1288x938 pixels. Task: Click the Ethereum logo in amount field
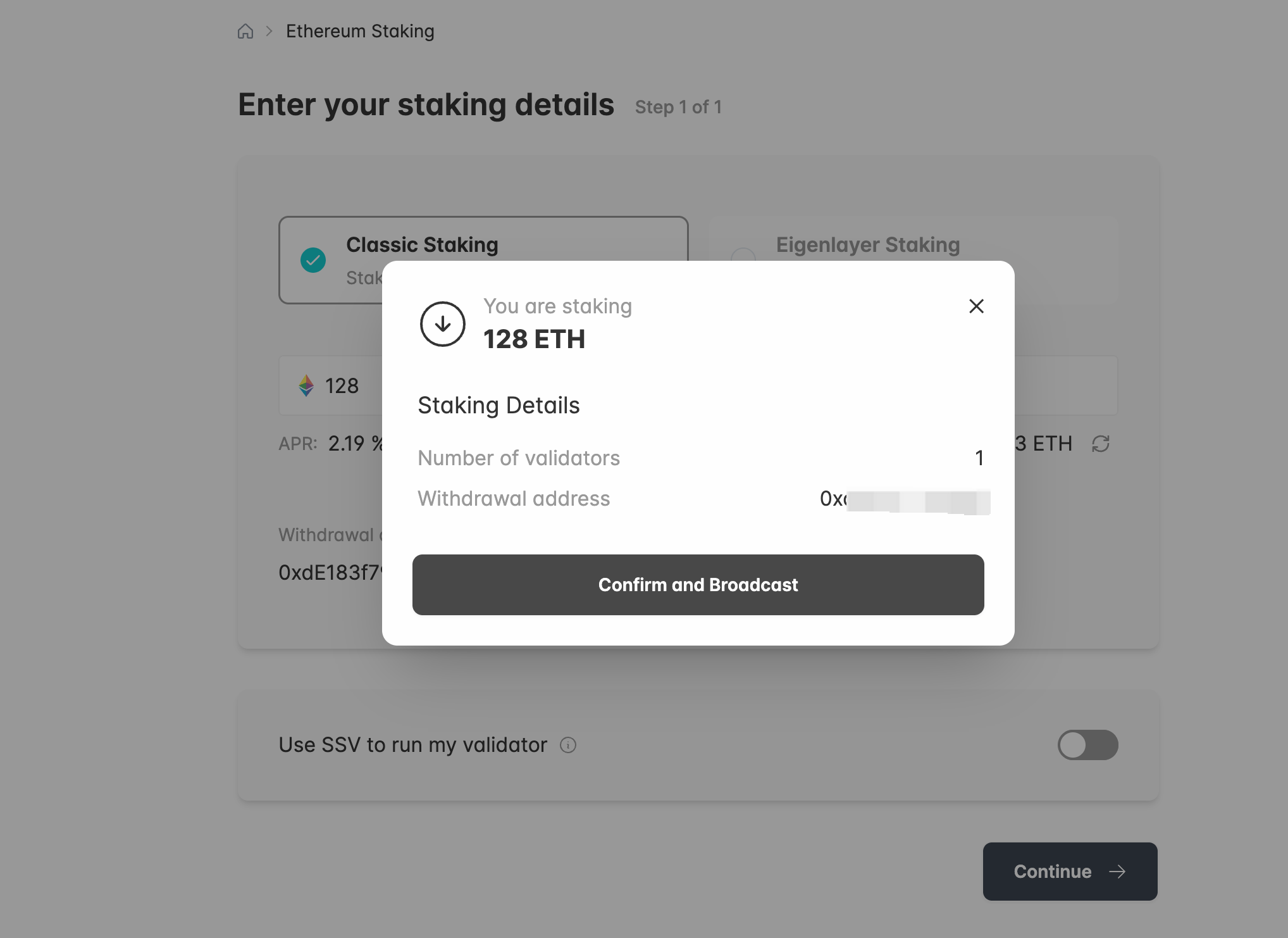click(x=306, y=385)
